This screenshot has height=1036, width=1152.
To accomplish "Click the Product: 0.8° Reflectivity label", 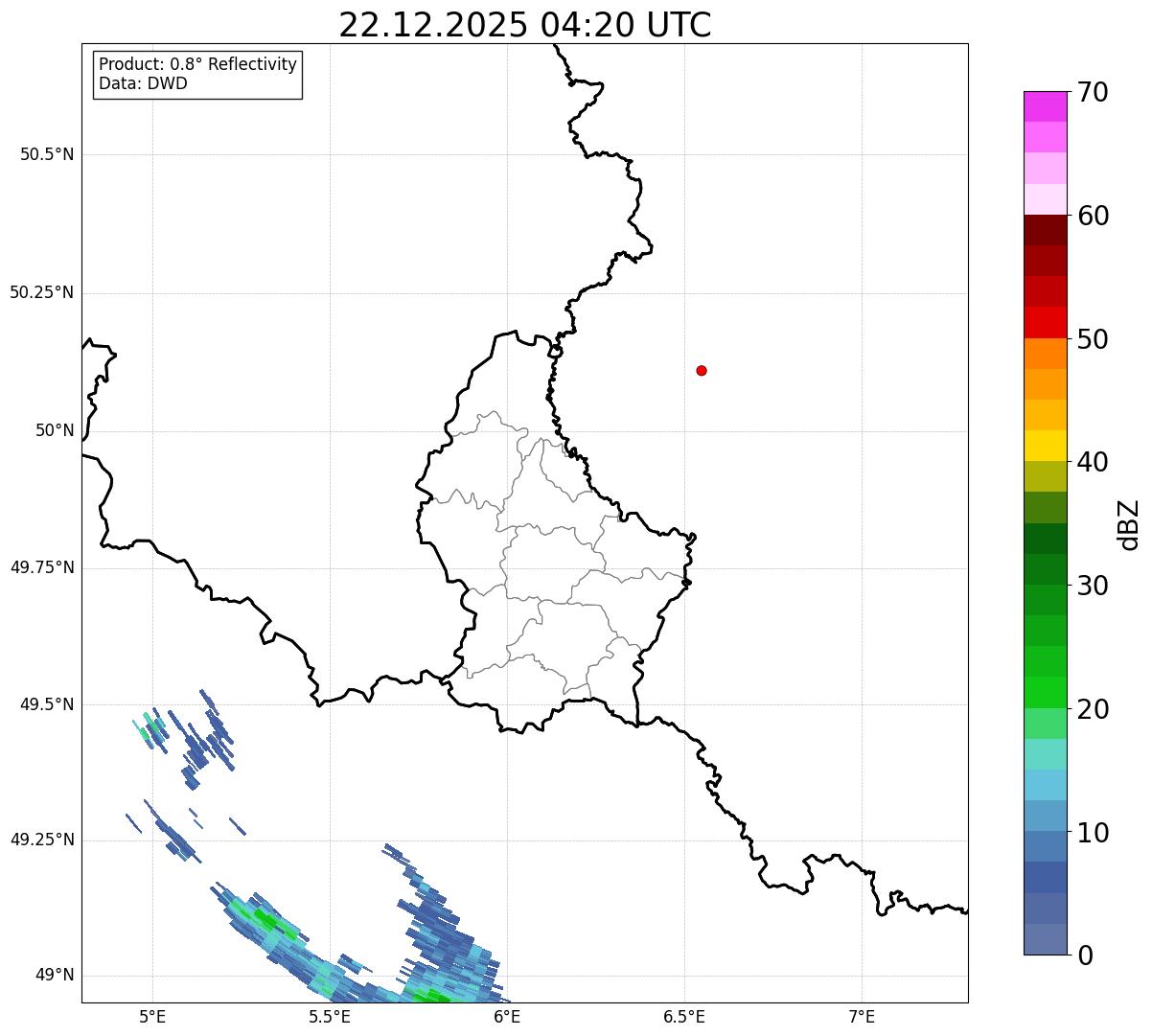I will [198, 64].
